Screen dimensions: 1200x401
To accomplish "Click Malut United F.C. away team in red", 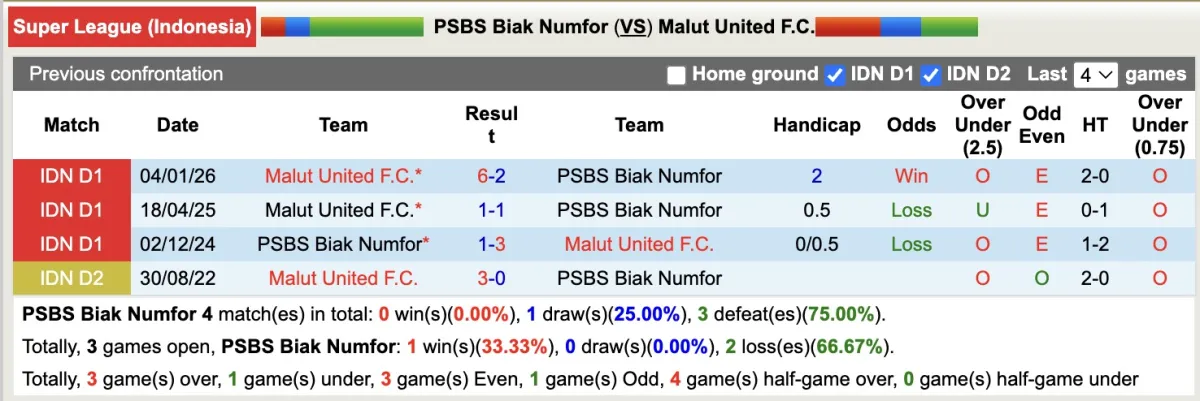I will tap(639, 244).
